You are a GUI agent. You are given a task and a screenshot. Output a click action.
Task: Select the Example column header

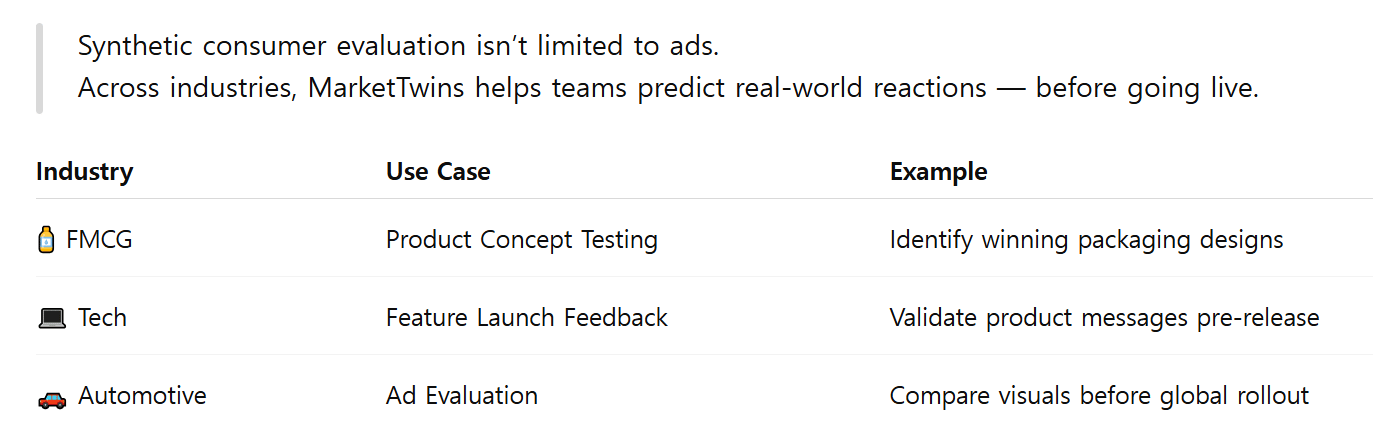(x=938, y=171)
